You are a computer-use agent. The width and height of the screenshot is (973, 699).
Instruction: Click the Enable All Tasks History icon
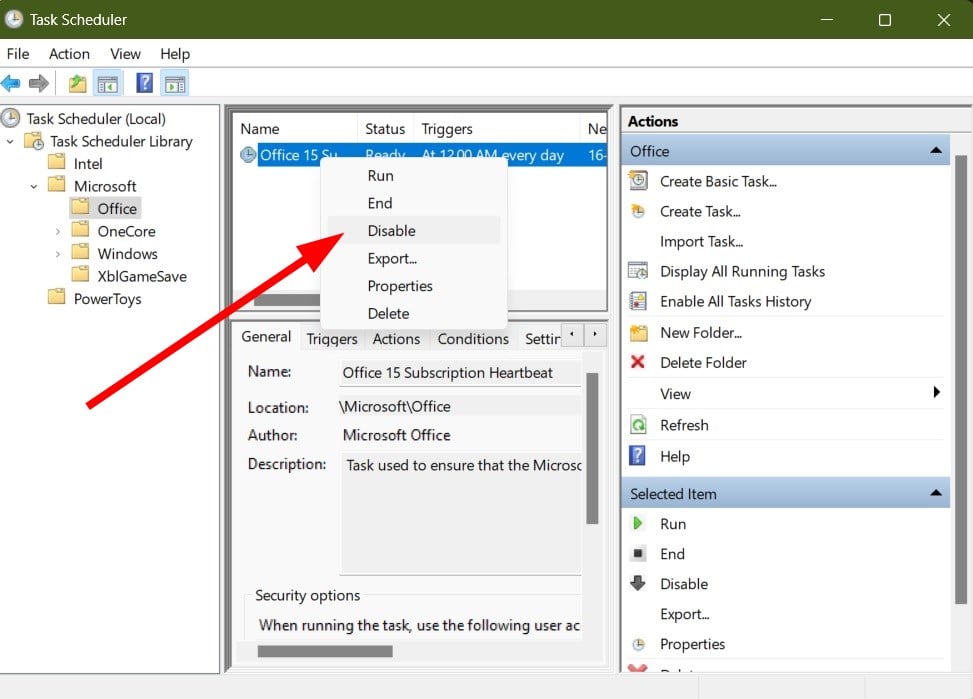point(638,301)
